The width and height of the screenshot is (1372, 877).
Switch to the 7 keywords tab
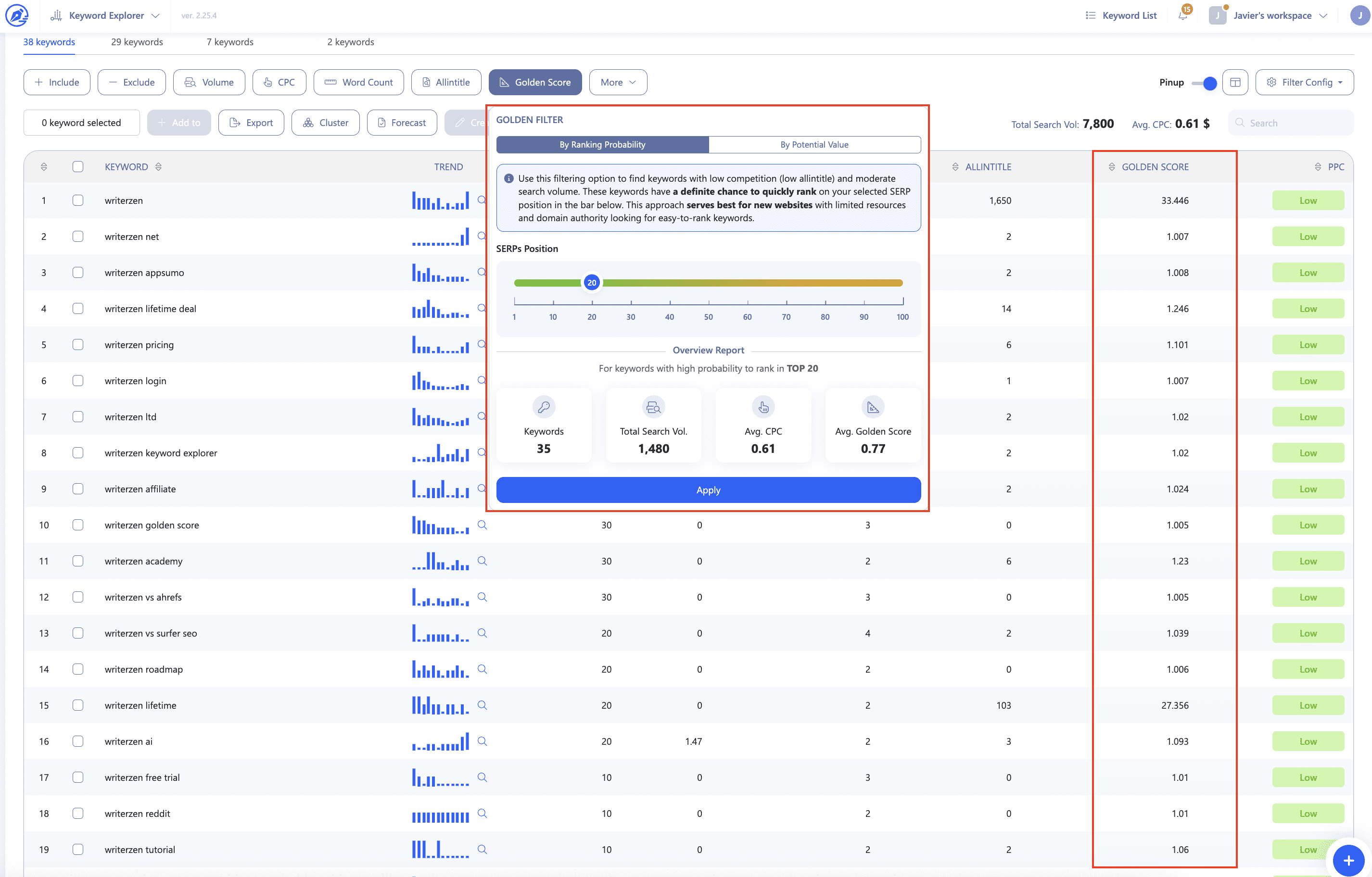(x=229, y=42)
